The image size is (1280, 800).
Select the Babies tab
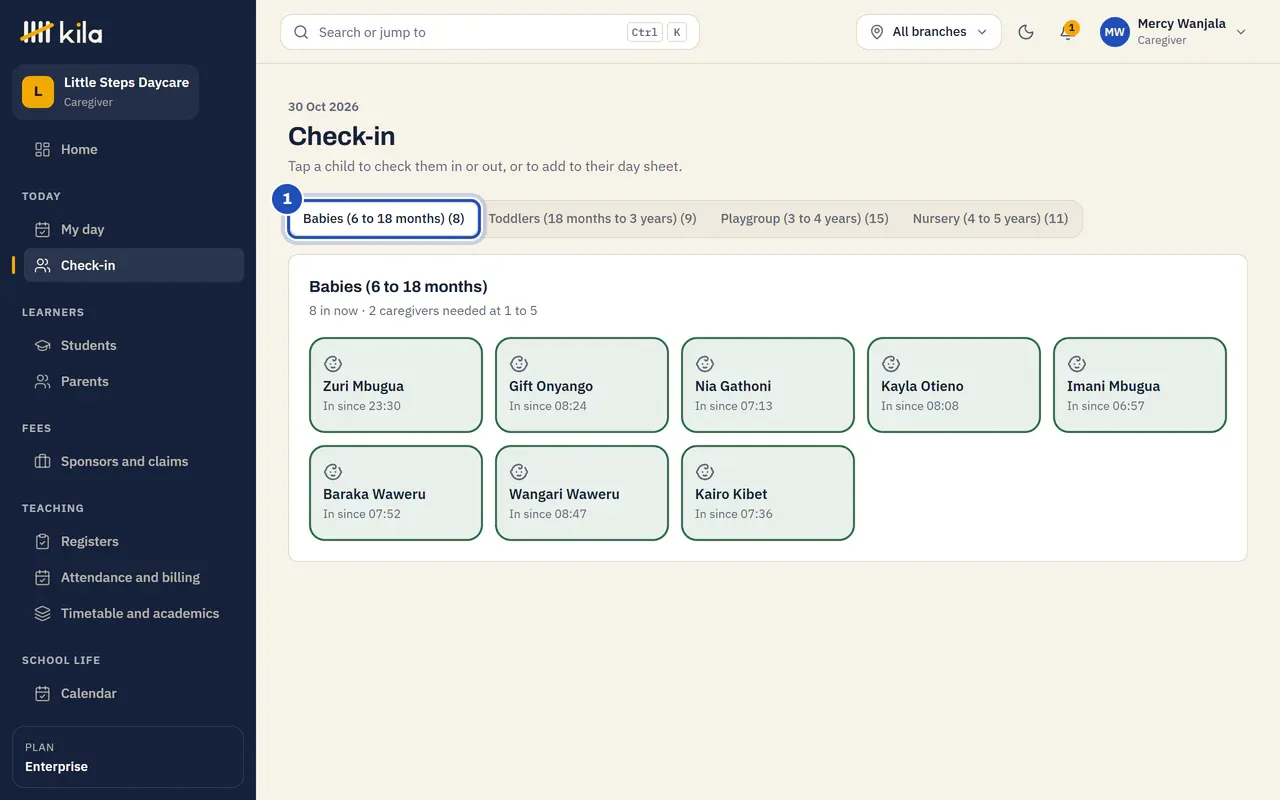click(384, 218)
